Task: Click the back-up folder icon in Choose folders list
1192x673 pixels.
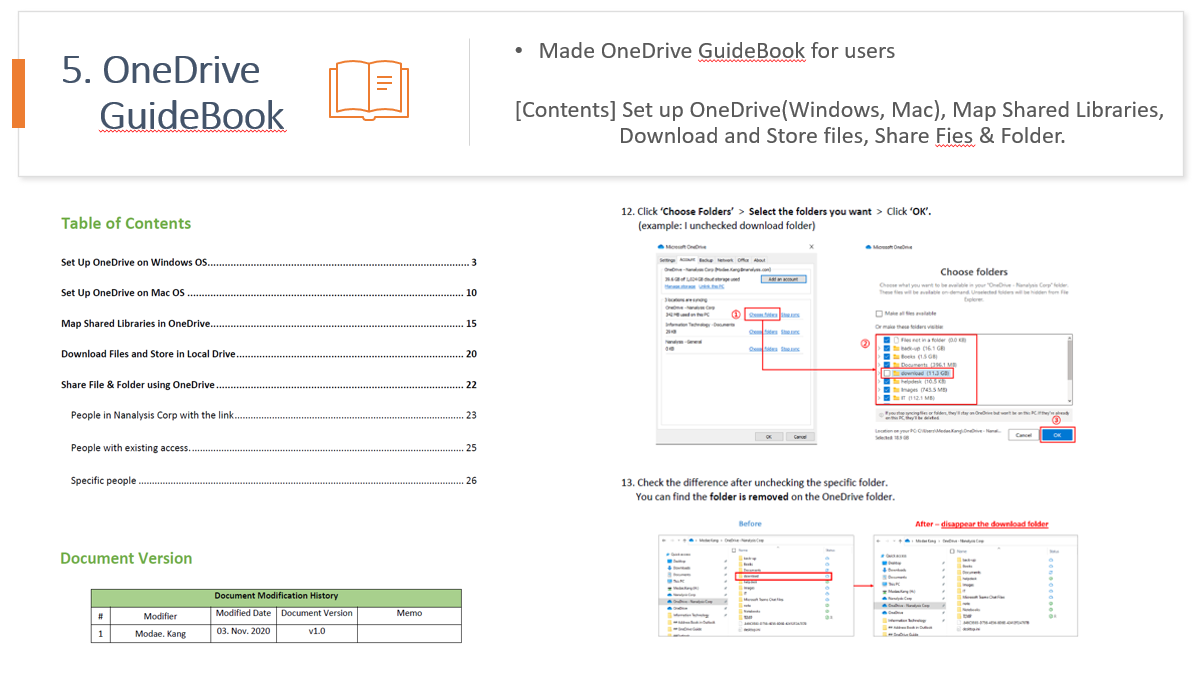Action: [896, 348]
